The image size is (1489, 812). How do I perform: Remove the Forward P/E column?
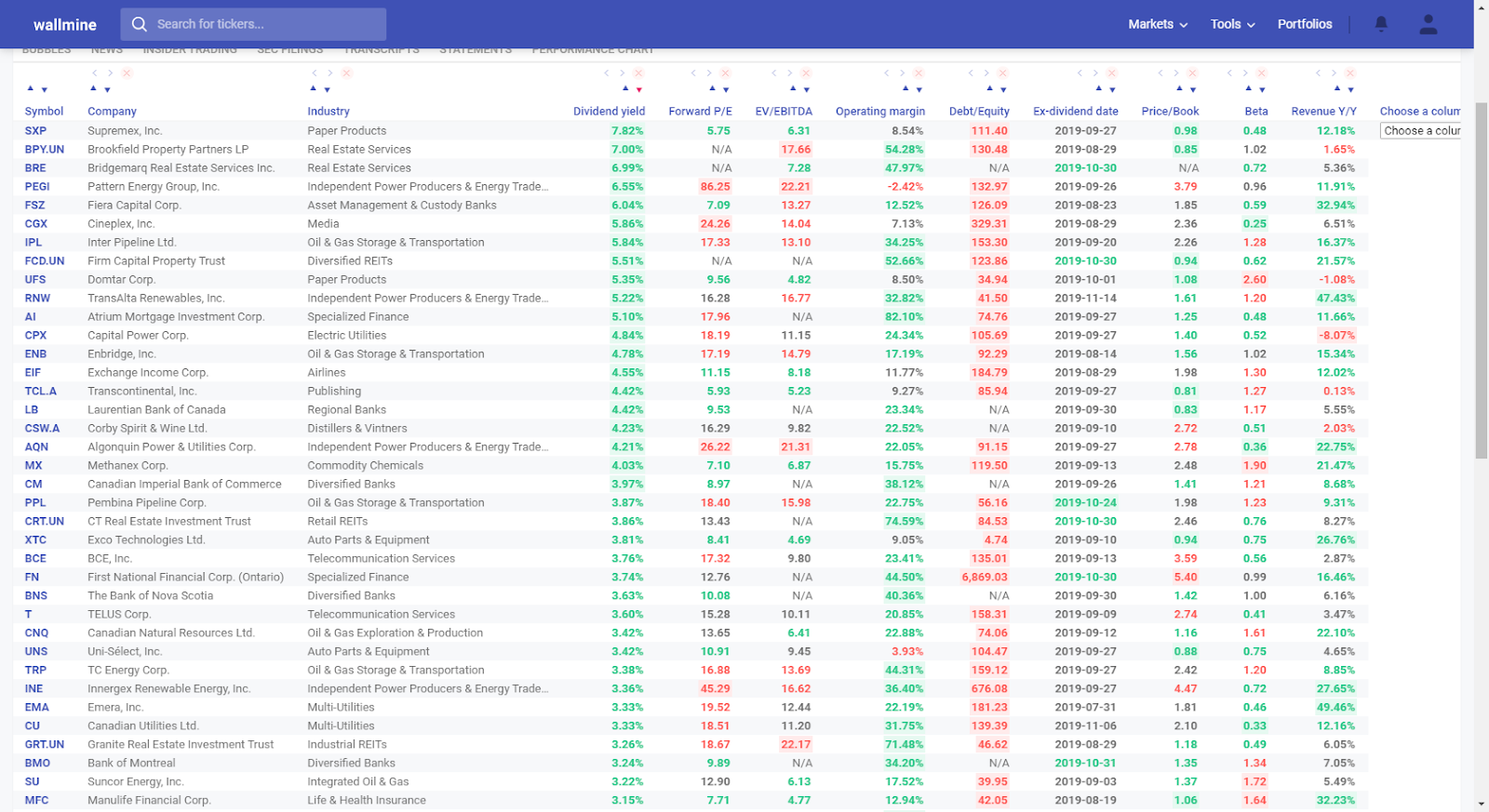[x=725, y=73]
